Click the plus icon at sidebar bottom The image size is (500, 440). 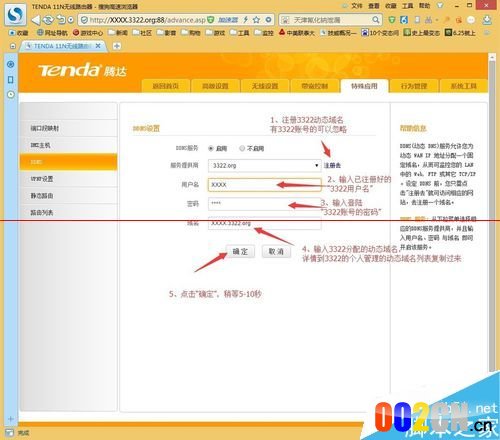point(10,419)
